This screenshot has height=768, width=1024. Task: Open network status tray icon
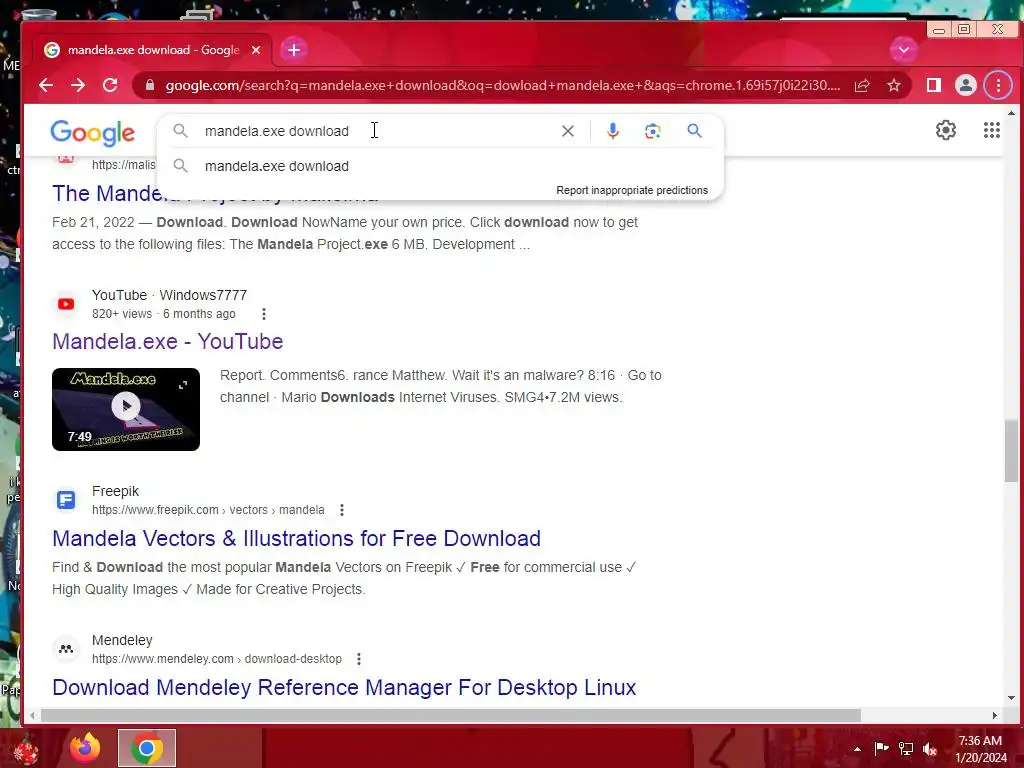906,749
